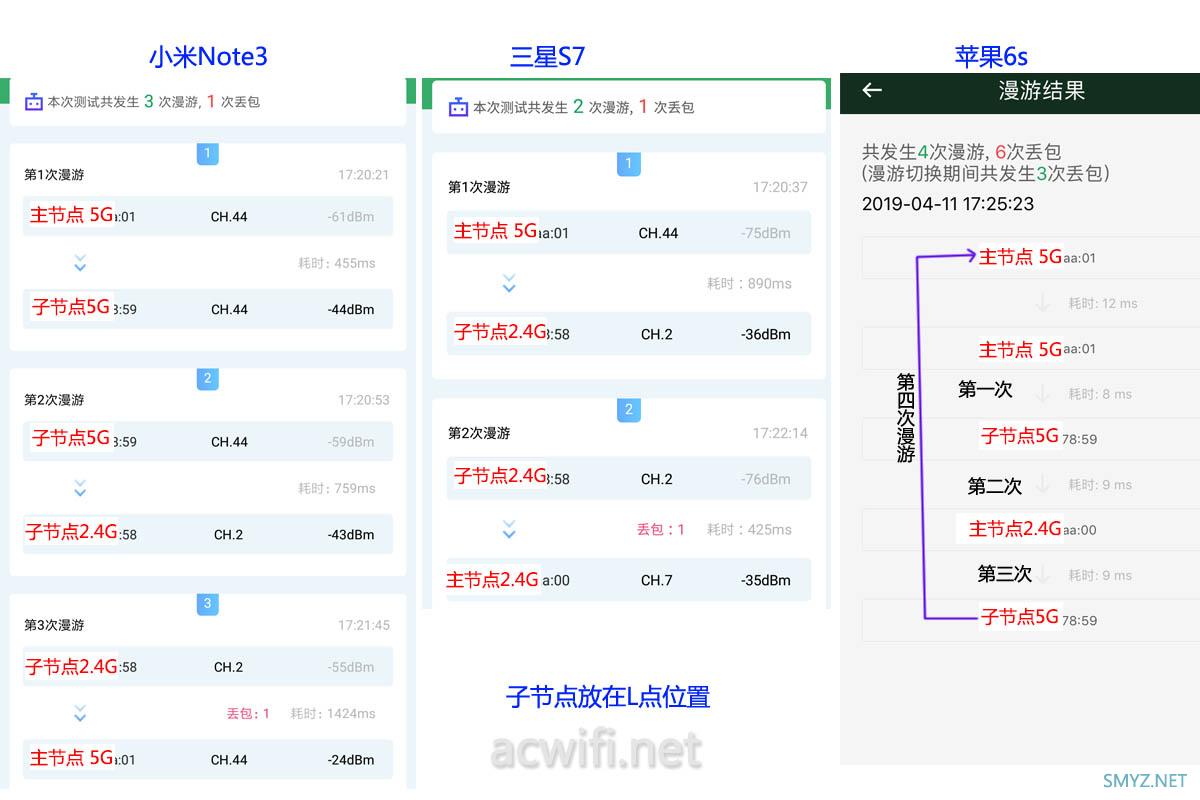The height and width of the screenshot is (800, 1200).
Task: Tap the robot icon in the 三星S7 summary
Action: [458, 107]
